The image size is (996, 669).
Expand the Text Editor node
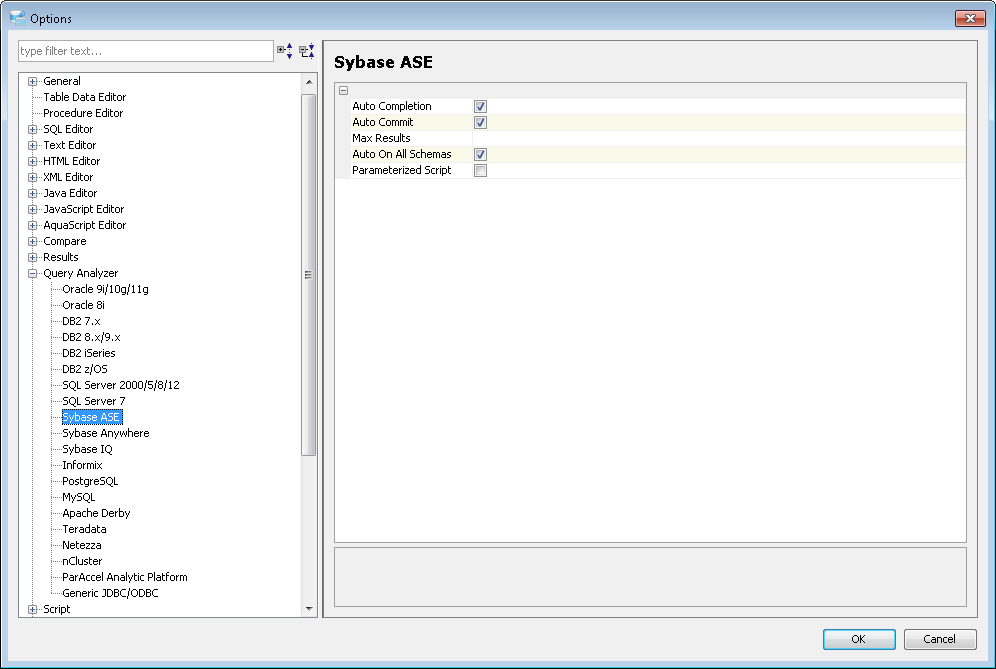[32, 145]
